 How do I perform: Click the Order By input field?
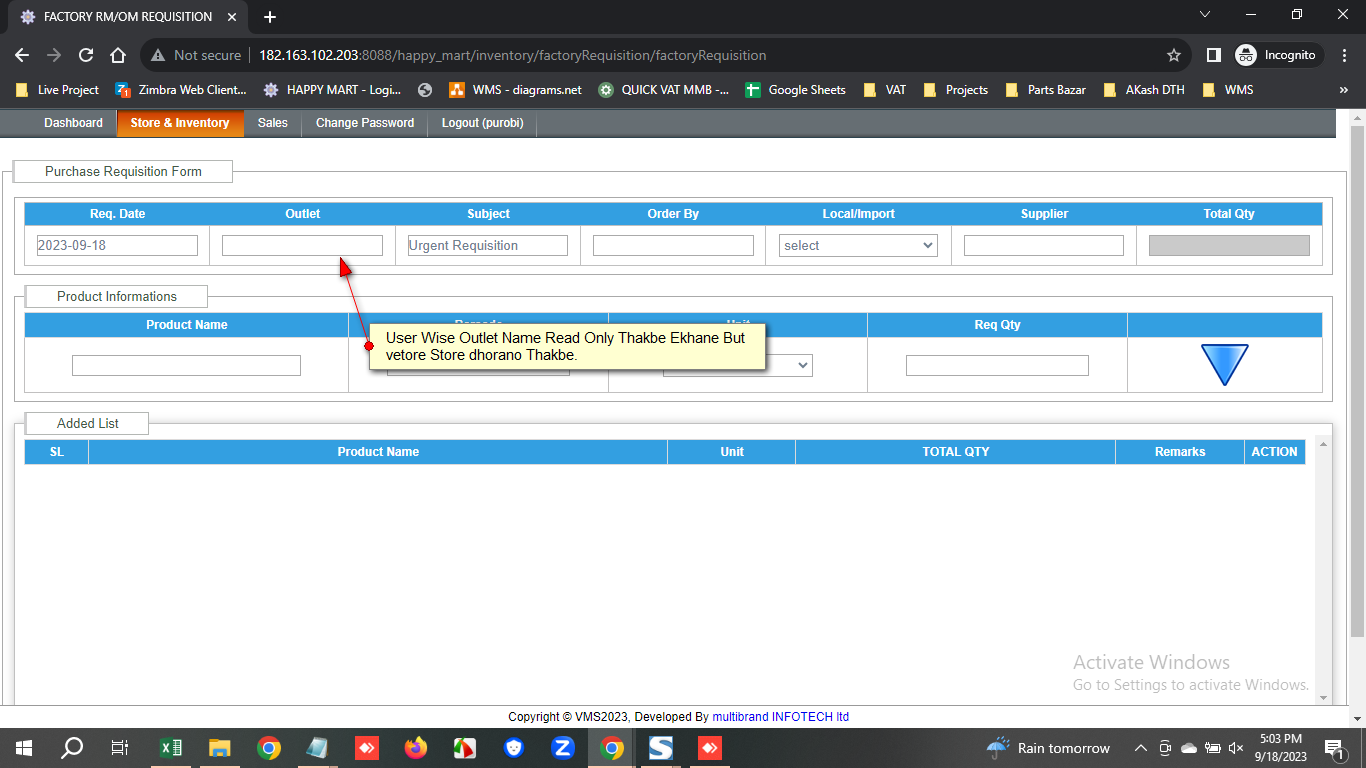point(673,245)
